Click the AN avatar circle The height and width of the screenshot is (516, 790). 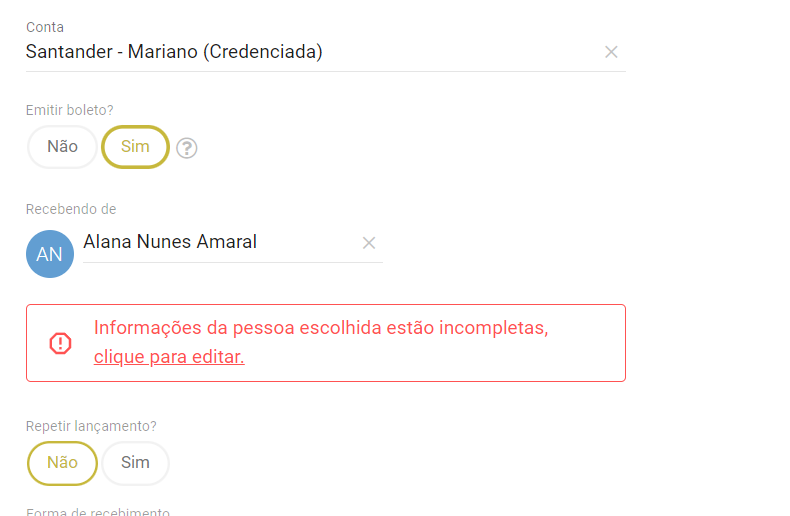point(50,254)
